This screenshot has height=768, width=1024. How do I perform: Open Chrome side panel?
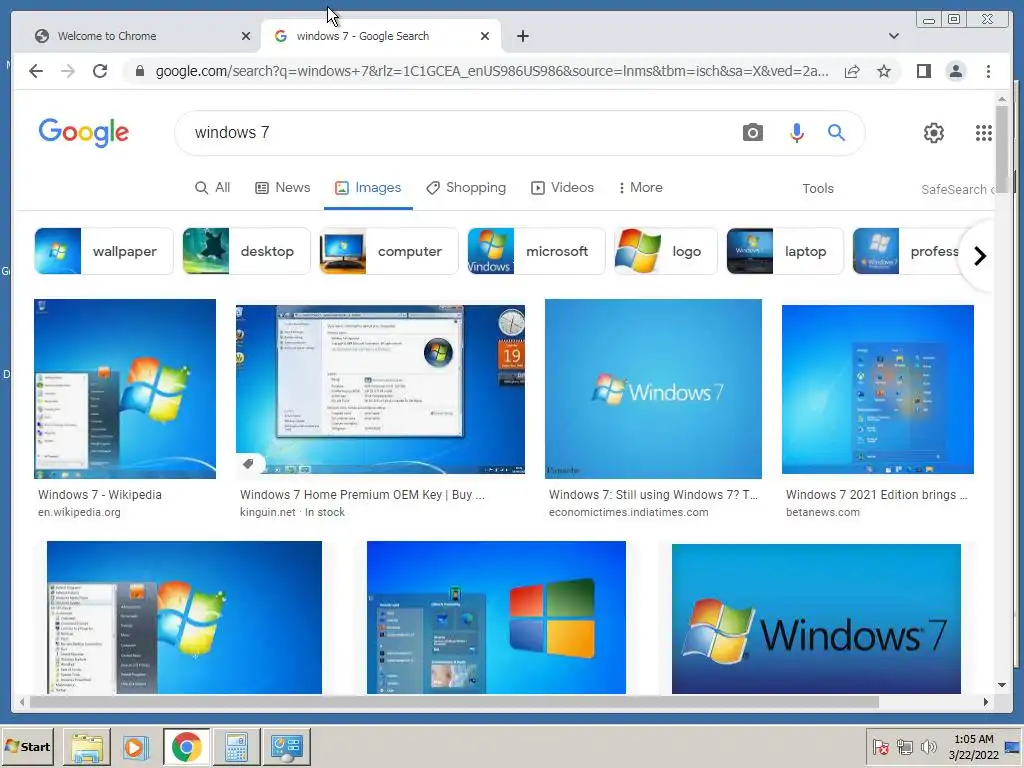pos(923,71)
